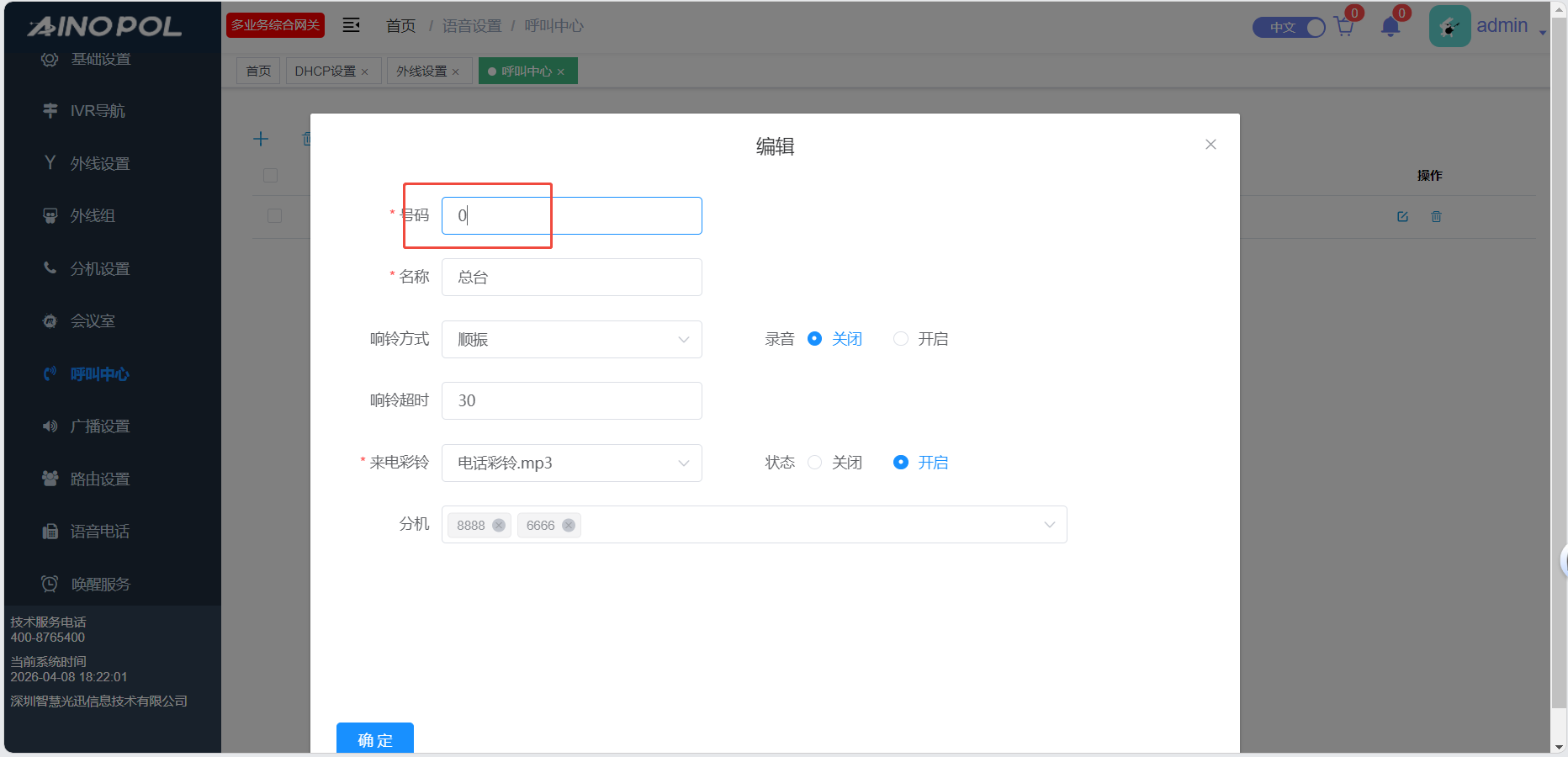Click the shopping cart icon

tap(1343, 28)
